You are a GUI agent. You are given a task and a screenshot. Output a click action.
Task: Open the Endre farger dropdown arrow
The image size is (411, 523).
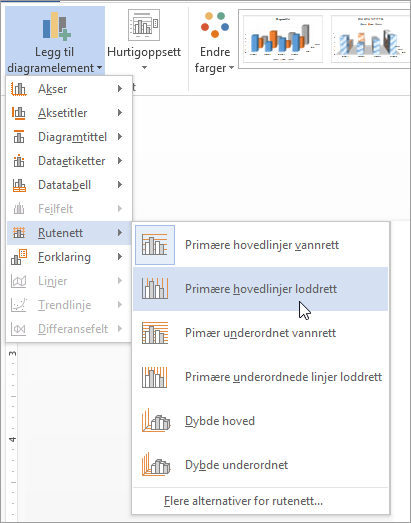coord(231,68)
